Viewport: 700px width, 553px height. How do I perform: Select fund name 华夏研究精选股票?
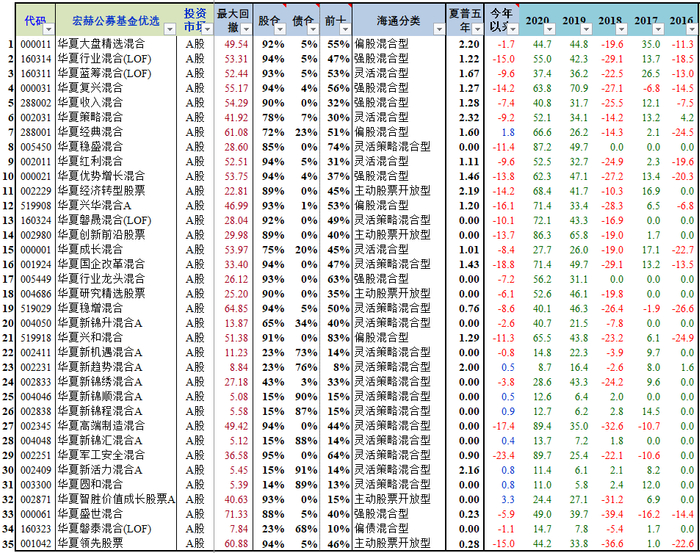pyautogui.click(x=101, y=294)
